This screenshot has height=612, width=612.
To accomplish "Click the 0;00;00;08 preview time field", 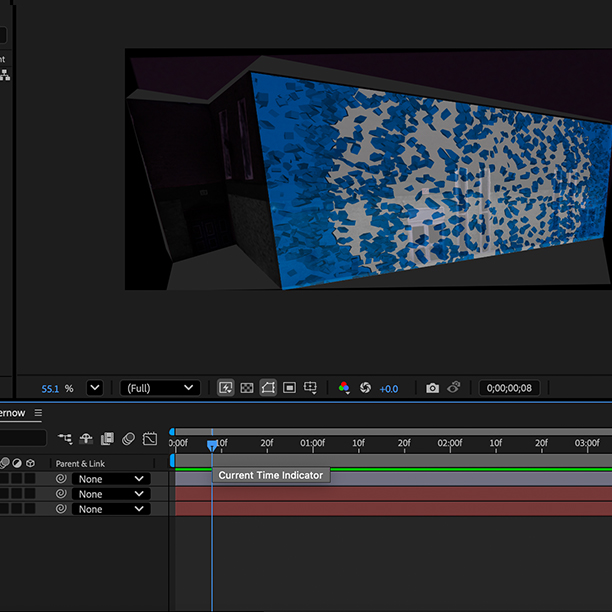I will (509, 388).
